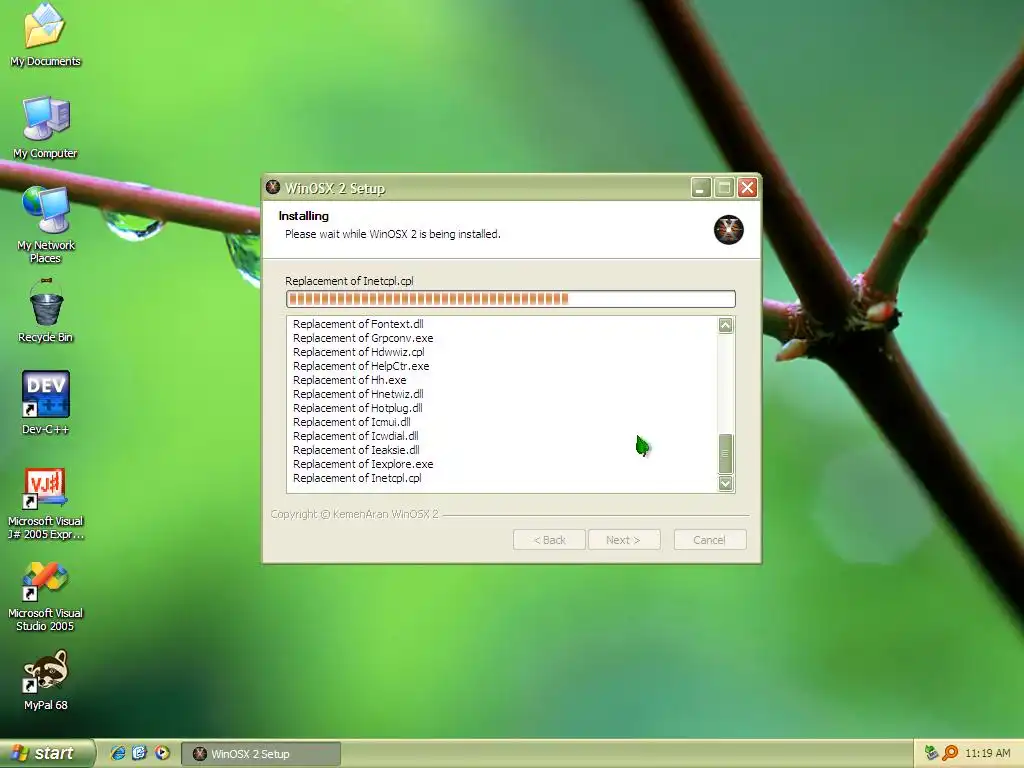
Task: Click the installation progress bar
Action: point(511,299)
